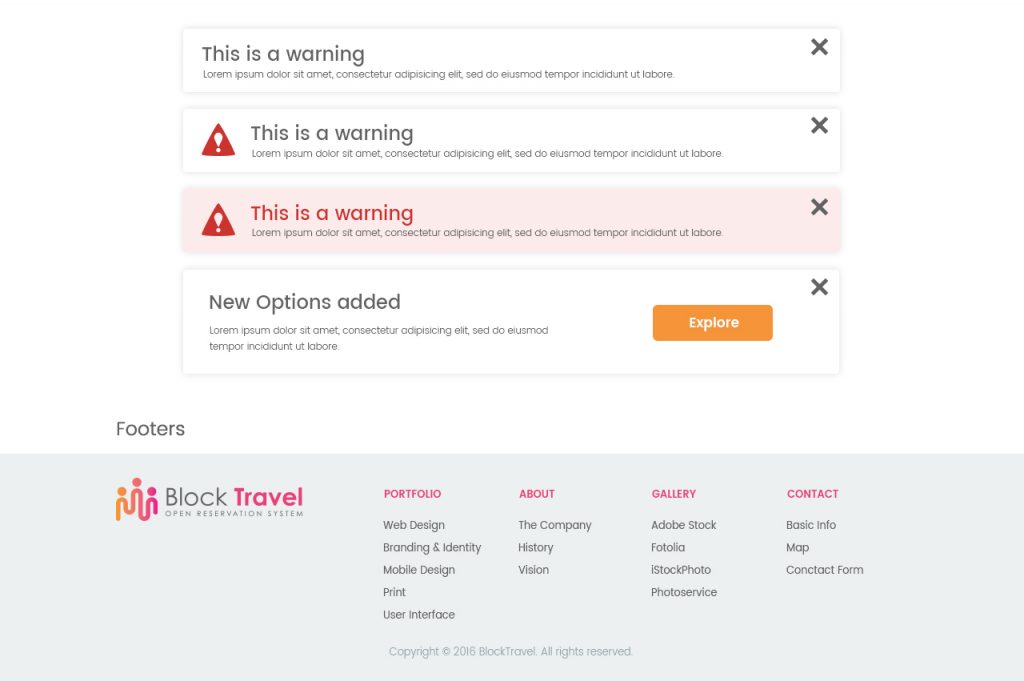Select the User Interface footer link
This screenshot has width=1024, height=681.
coord(419,614)
